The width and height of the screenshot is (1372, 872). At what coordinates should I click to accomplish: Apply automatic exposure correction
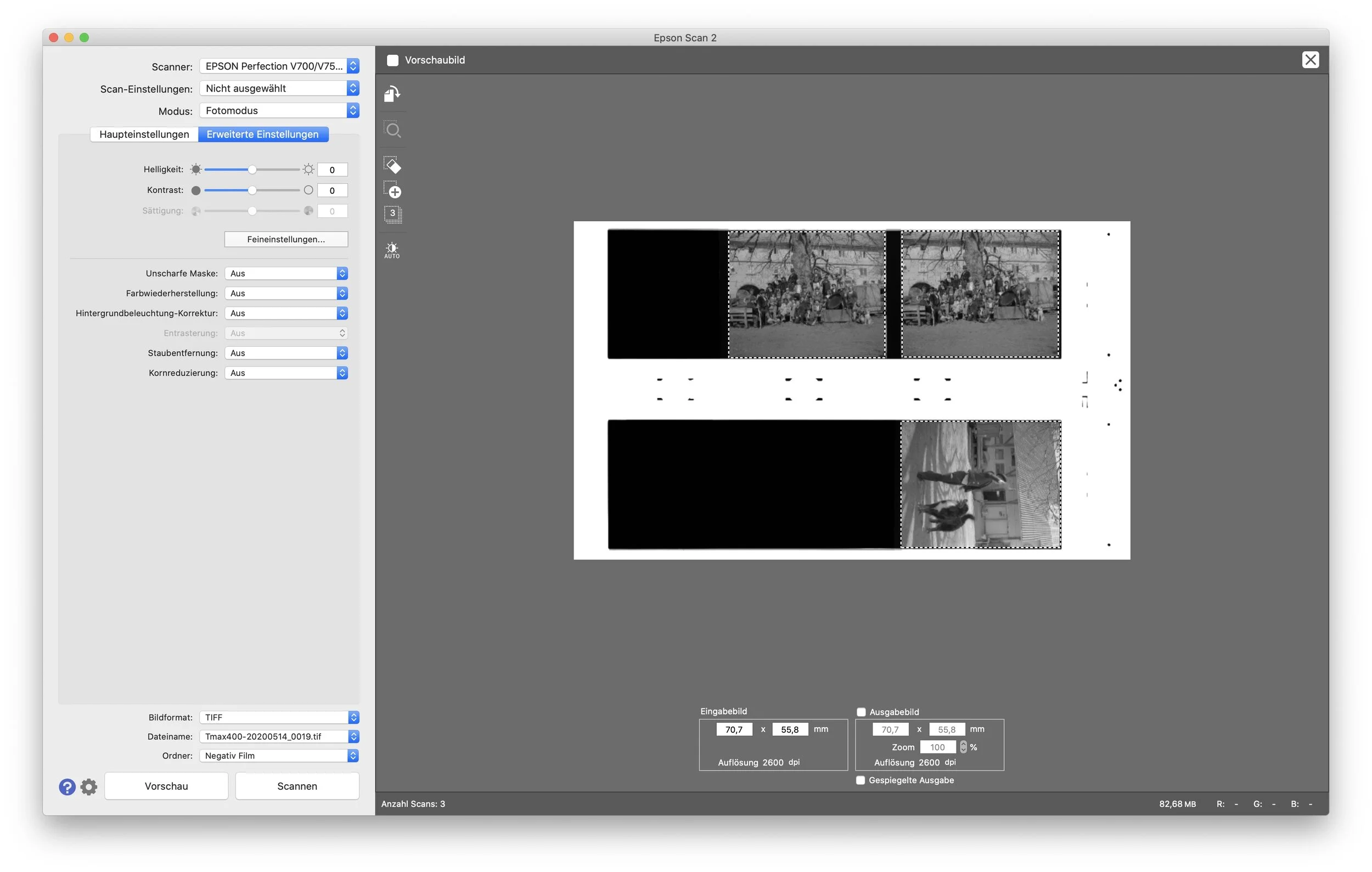coord(391,250)
